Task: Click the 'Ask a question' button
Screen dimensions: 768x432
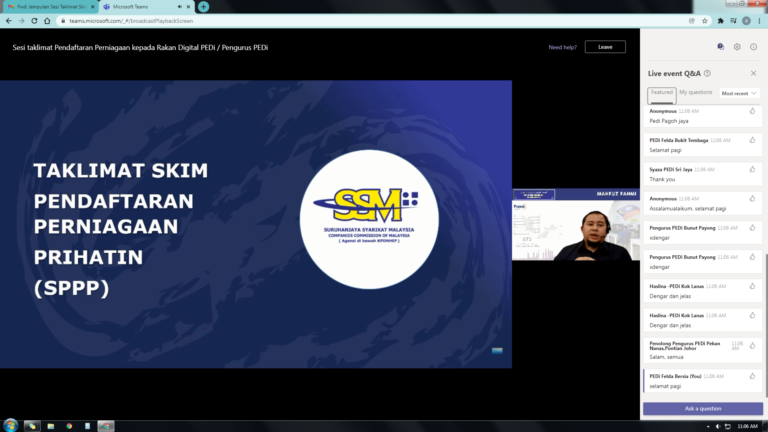Action: [702, 408]
